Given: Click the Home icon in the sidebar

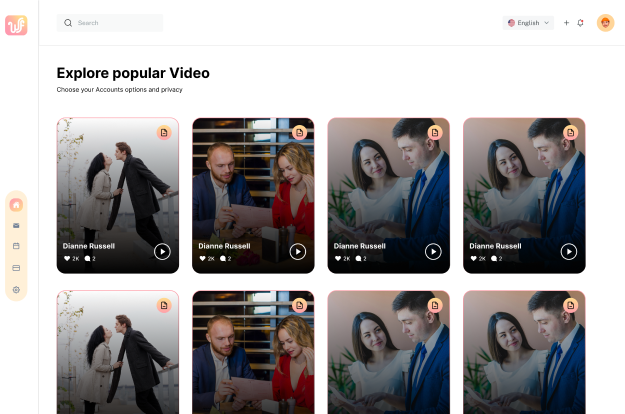Looking at the screenshot, I should click(x=16, y=205).
